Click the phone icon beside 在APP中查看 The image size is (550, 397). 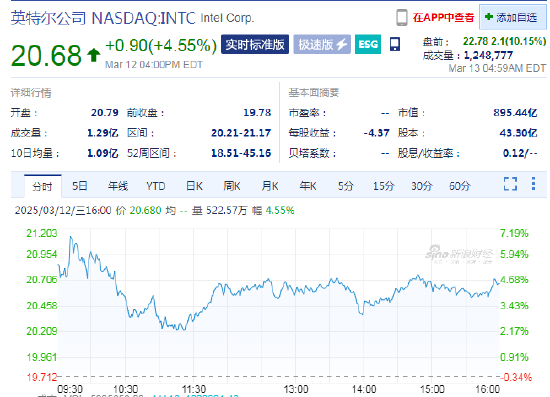pyautogui.click(x=402, y=18)
